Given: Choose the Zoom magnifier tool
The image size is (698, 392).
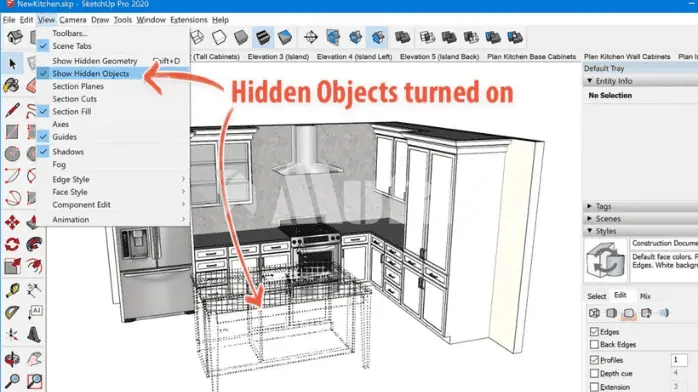Looking at the screenshot, I should 12,381.
